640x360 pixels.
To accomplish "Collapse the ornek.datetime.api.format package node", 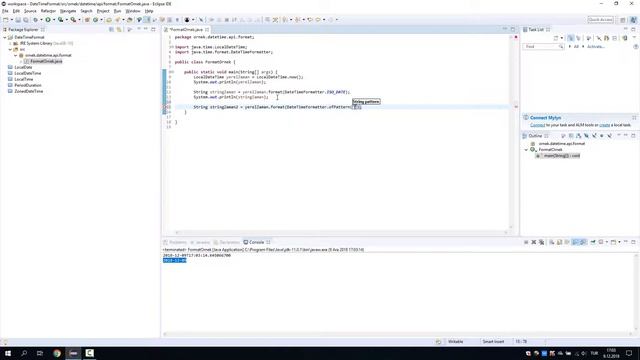I will point(16,55).
